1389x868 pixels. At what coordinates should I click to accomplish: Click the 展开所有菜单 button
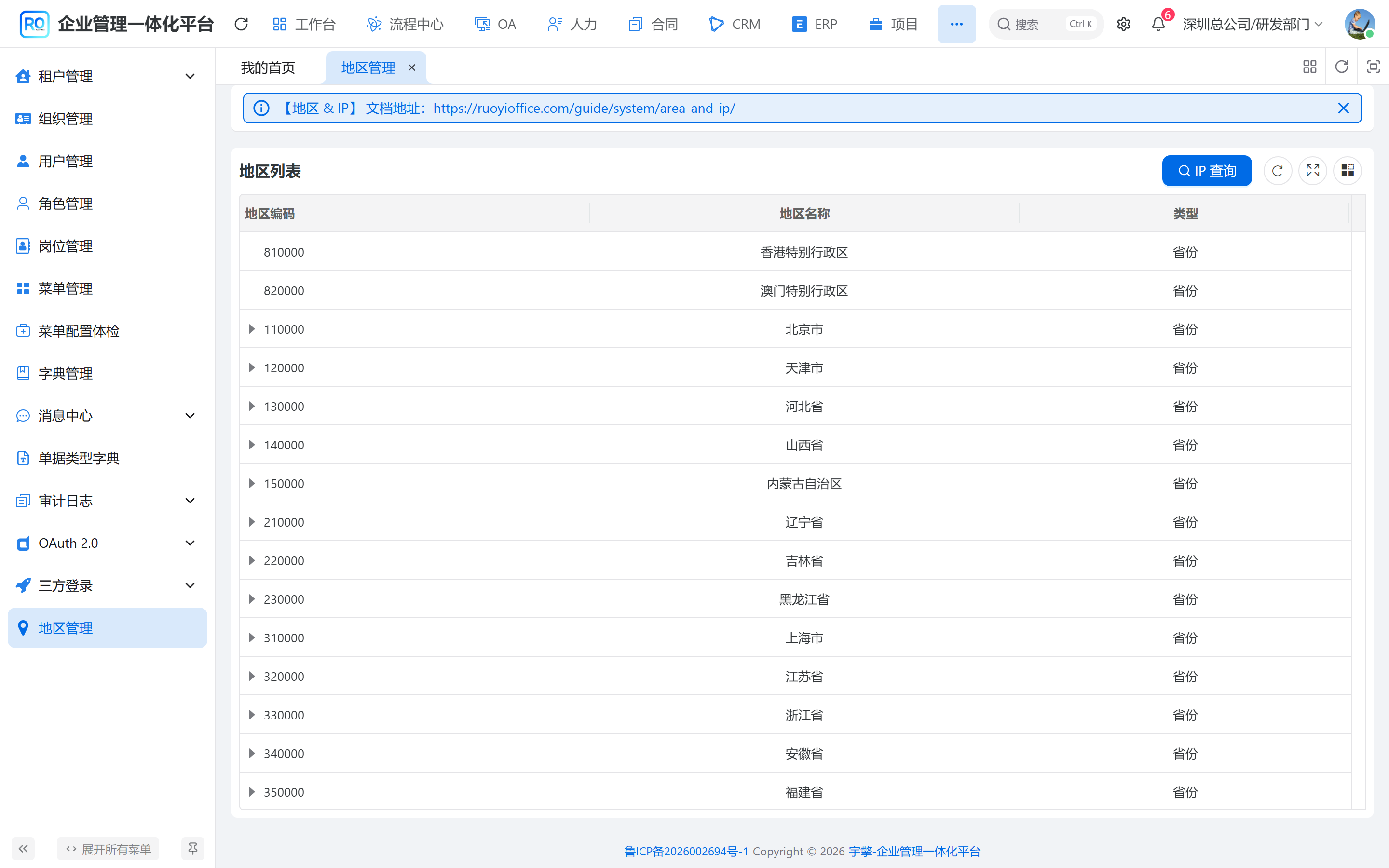pos(108,849)
